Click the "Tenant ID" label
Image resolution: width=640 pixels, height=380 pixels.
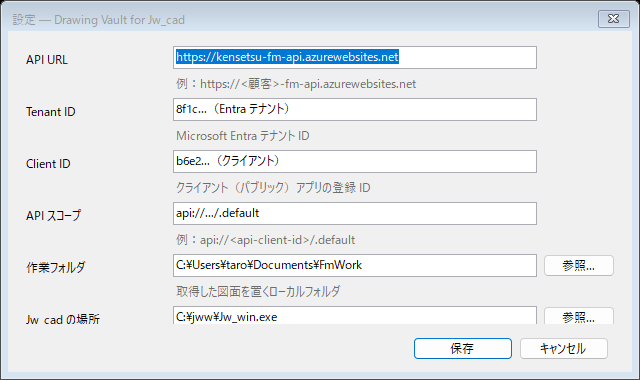coord(51,112)
